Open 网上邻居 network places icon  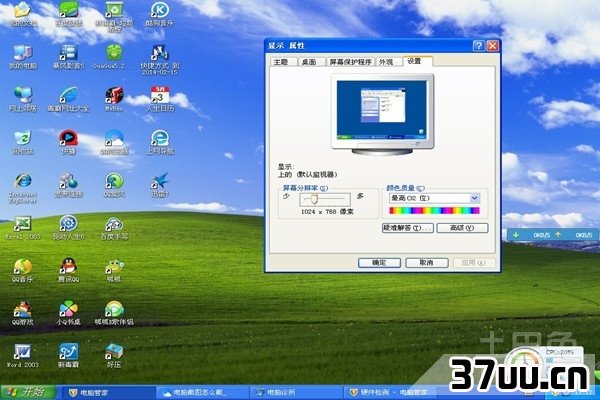(23, 96)
